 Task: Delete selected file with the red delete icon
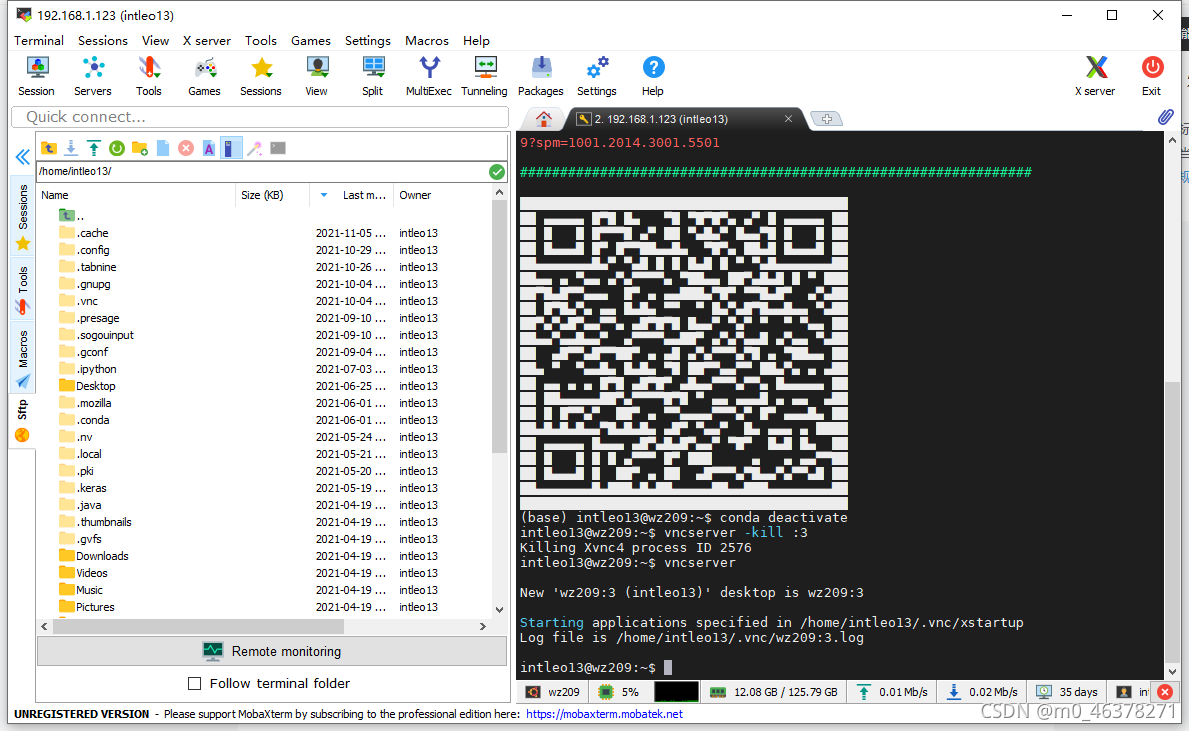click(x=186, y=148)
